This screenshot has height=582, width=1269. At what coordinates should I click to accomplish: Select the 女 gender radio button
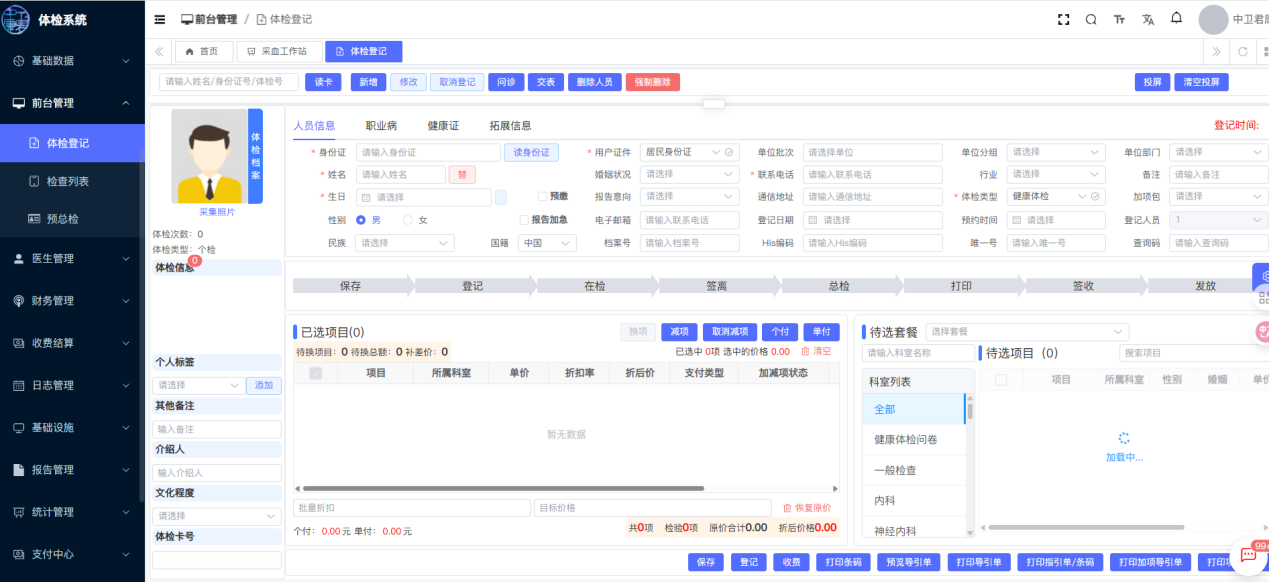(x=408, y=220)
